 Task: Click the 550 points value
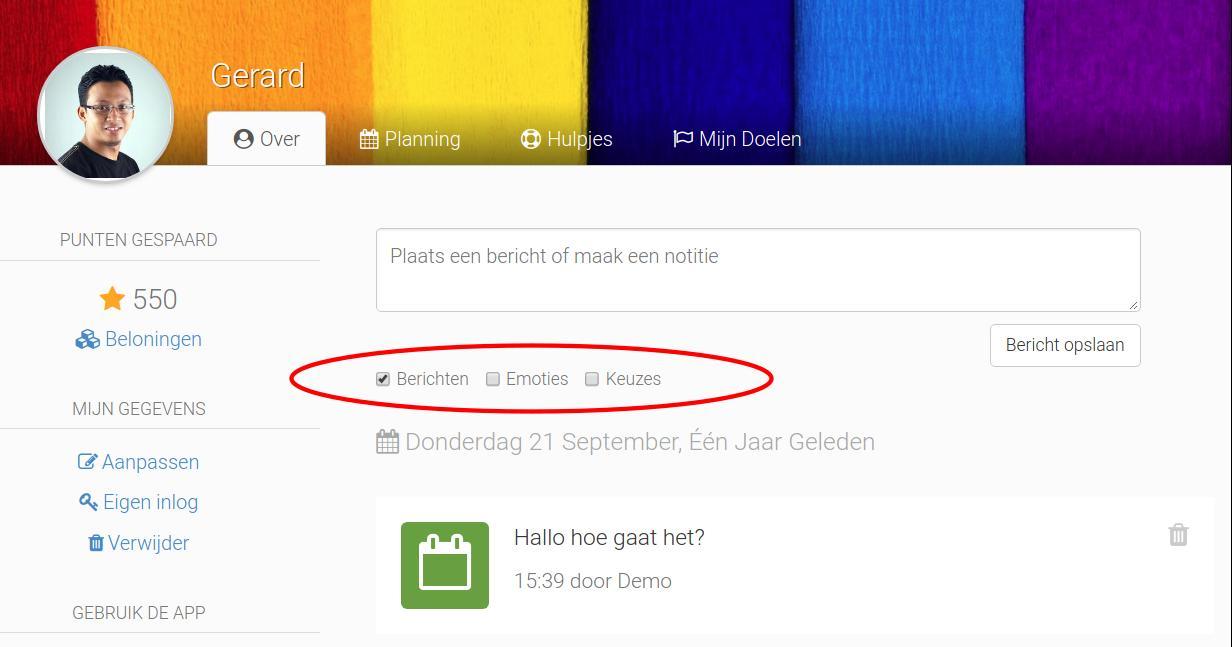pos(155,299)
